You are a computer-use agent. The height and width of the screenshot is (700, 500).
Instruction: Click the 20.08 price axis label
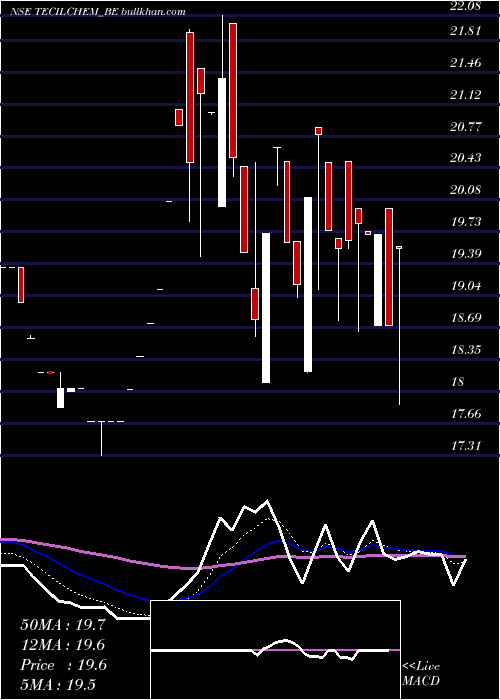465,190
